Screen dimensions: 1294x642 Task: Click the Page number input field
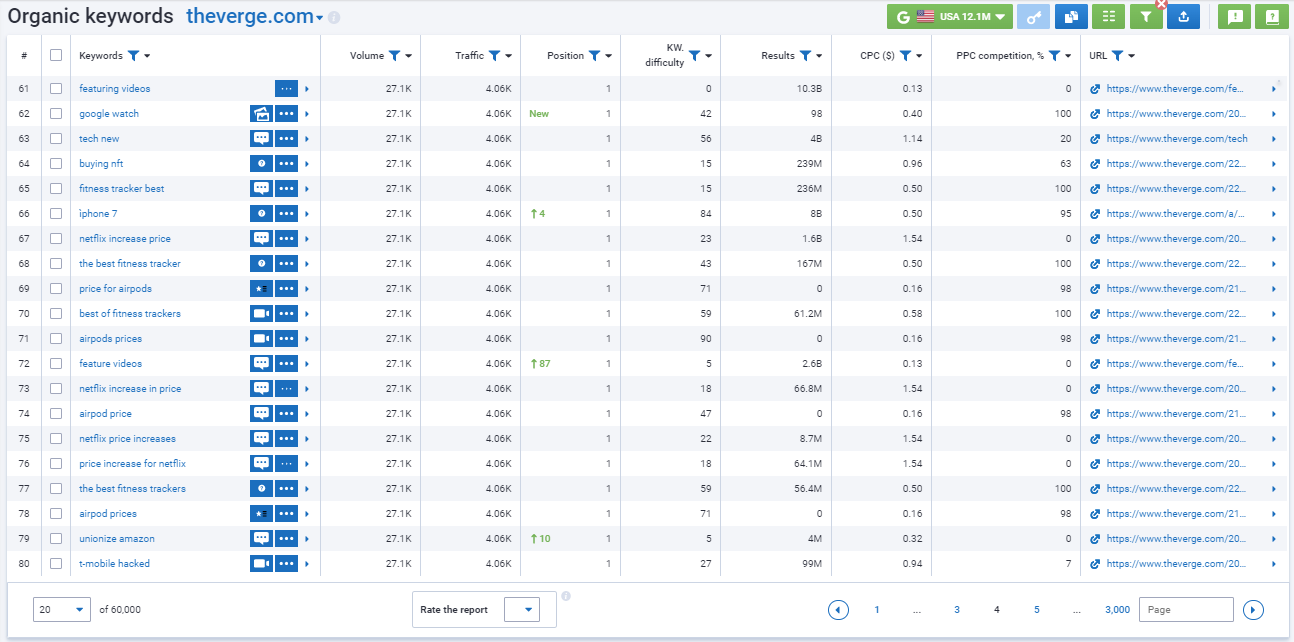(x=1186, y=610)
